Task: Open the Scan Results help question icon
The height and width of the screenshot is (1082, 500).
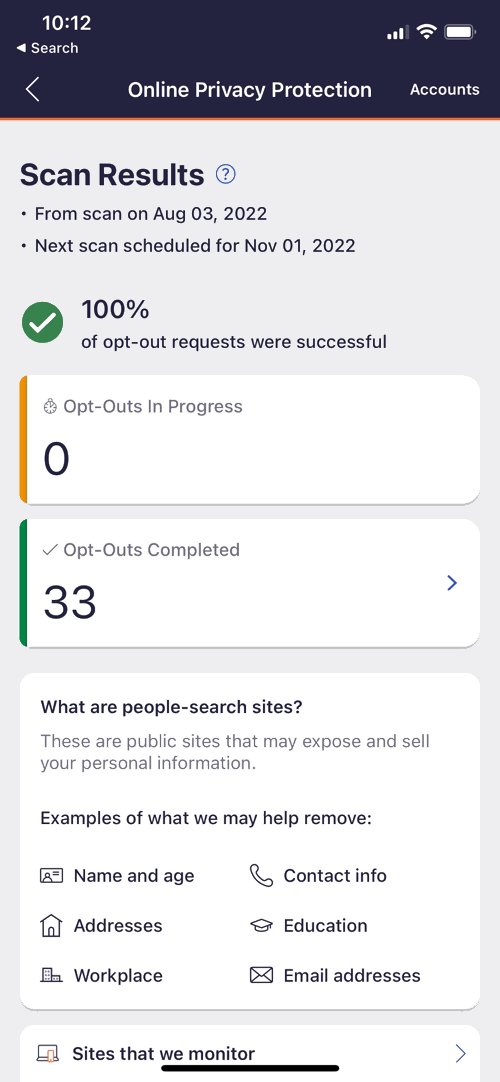Action: tap(226, 175)
